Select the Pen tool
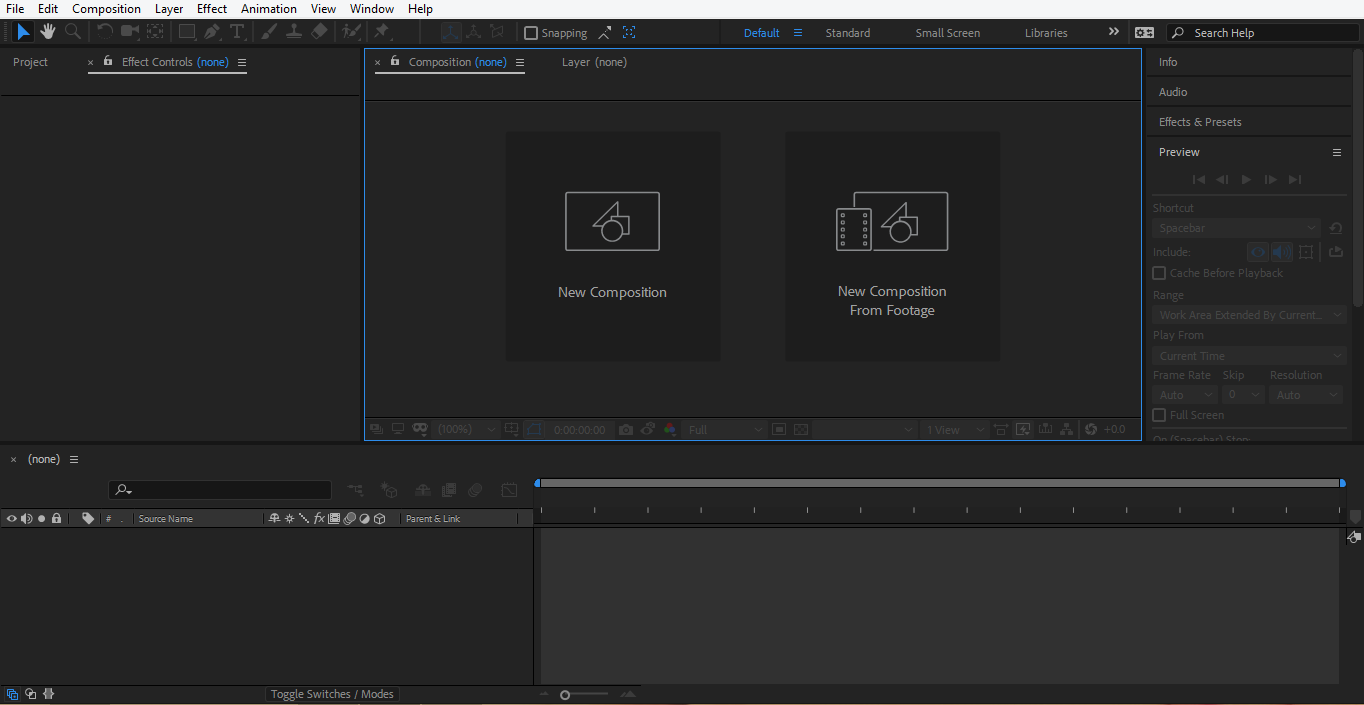 coord(212,32)
